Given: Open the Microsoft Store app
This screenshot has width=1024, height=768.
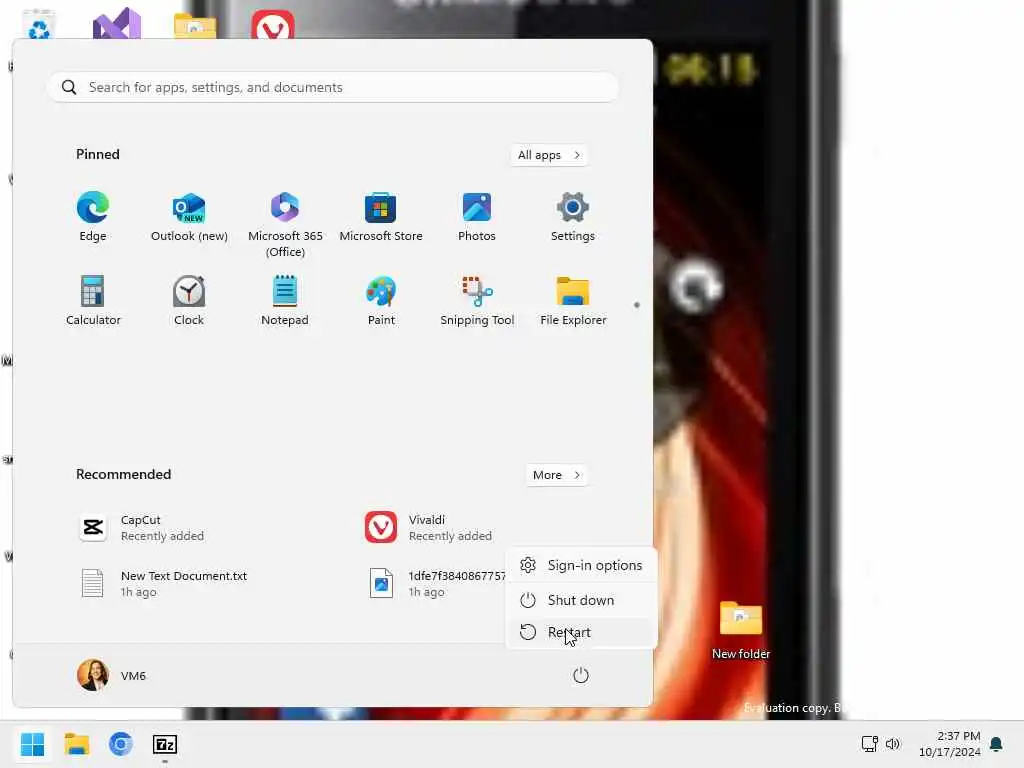Looking at the screenshot, I should tap(381, 217).
